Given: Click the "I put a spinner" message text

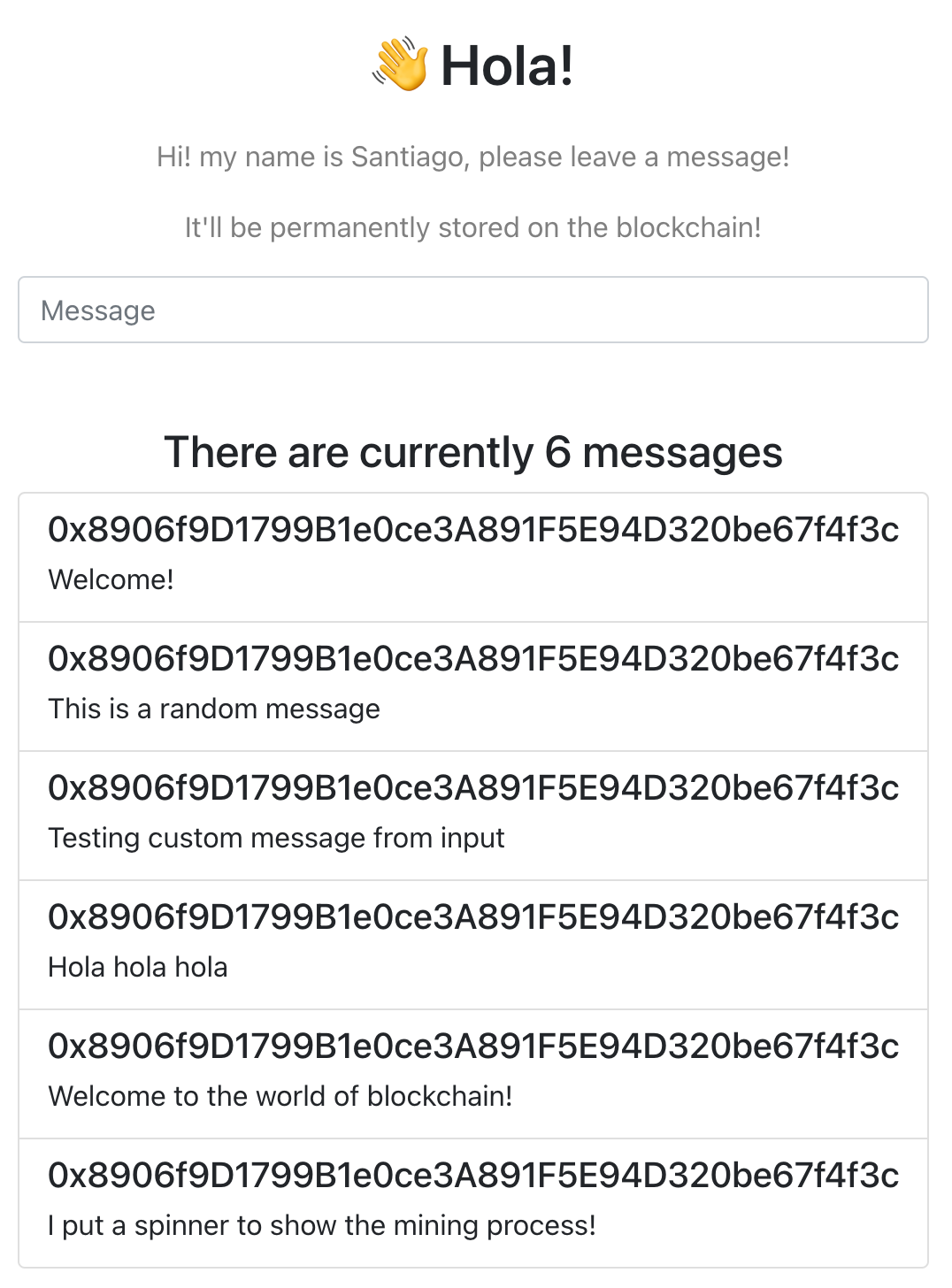Looking at the screenshot, I should (321, 1226).
